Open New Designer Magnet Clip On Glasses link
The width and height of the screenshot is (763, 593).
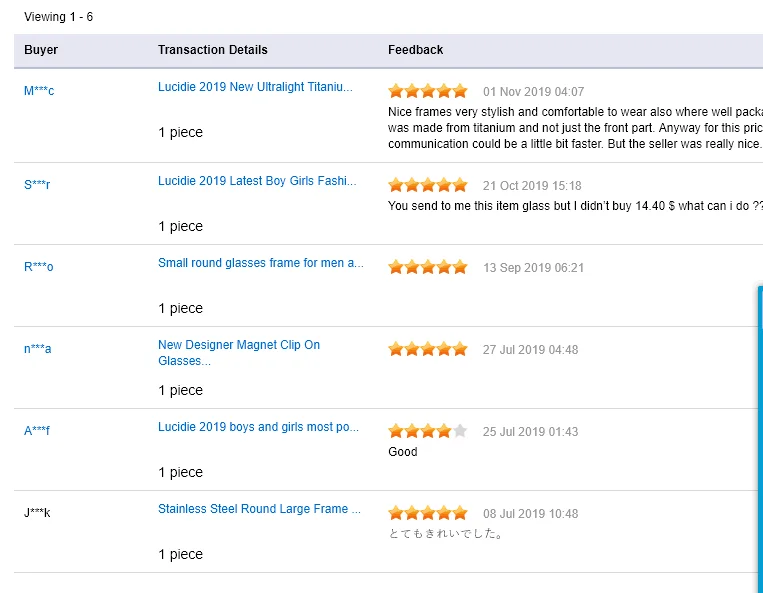point(239,353)
